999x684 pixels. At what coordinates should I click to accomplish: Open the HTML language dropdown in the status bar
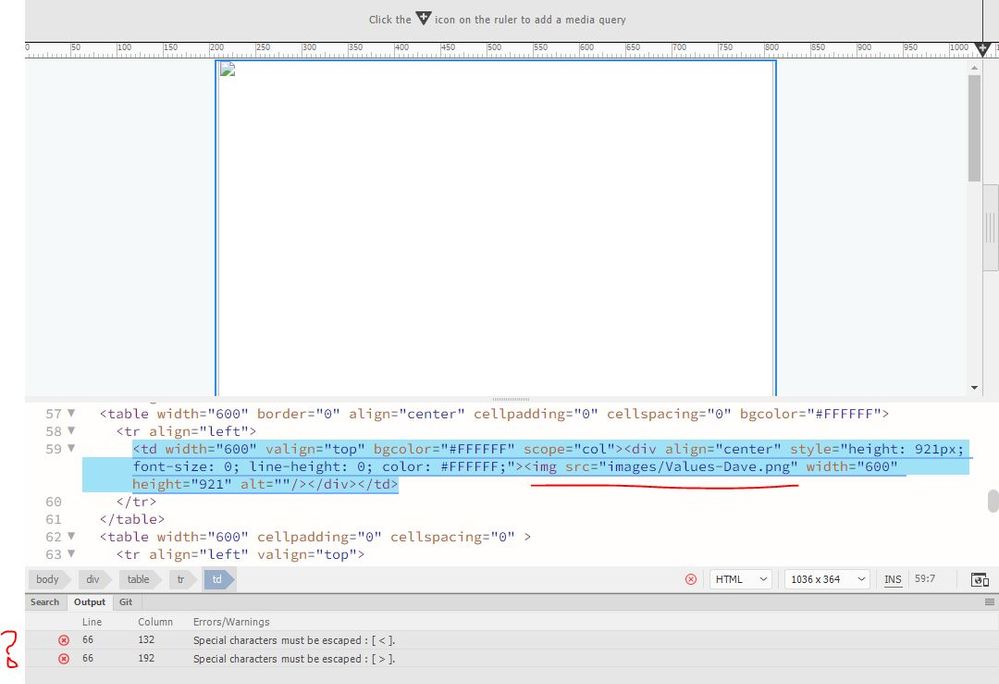740,579
